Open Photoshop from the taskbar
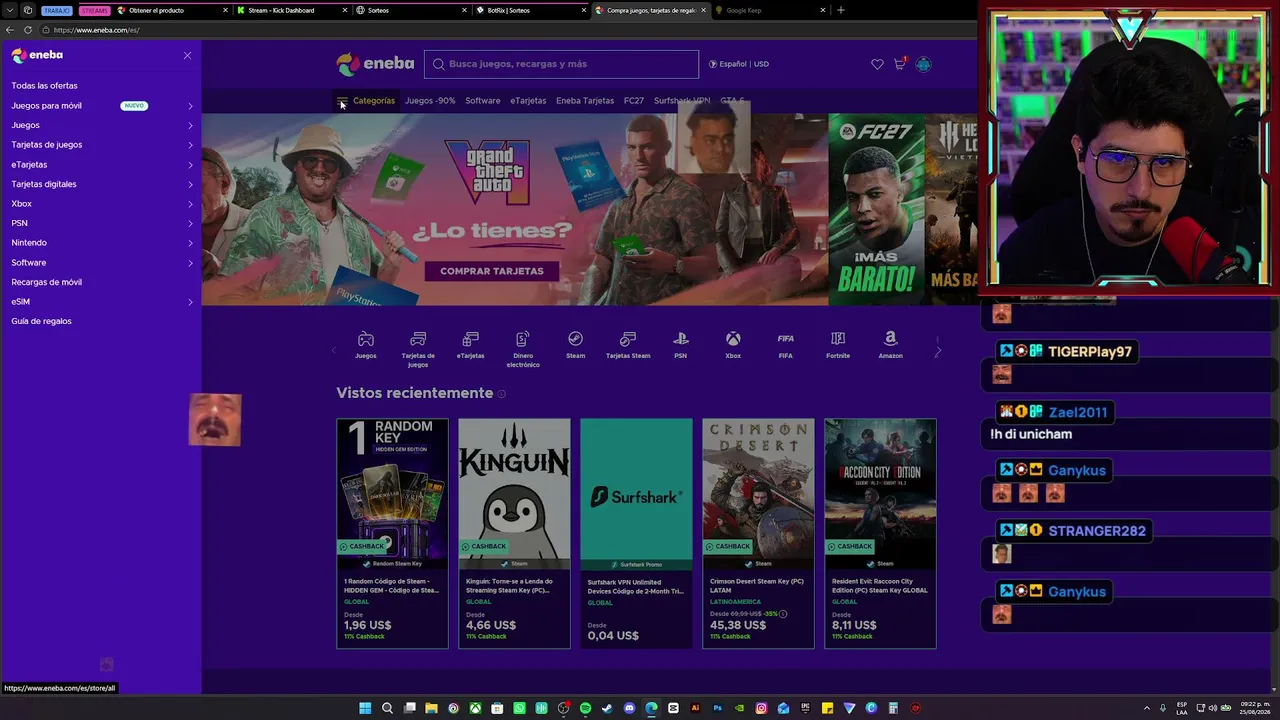The width and height of the screenshot is (1280, 720). (x=717, y=708)
